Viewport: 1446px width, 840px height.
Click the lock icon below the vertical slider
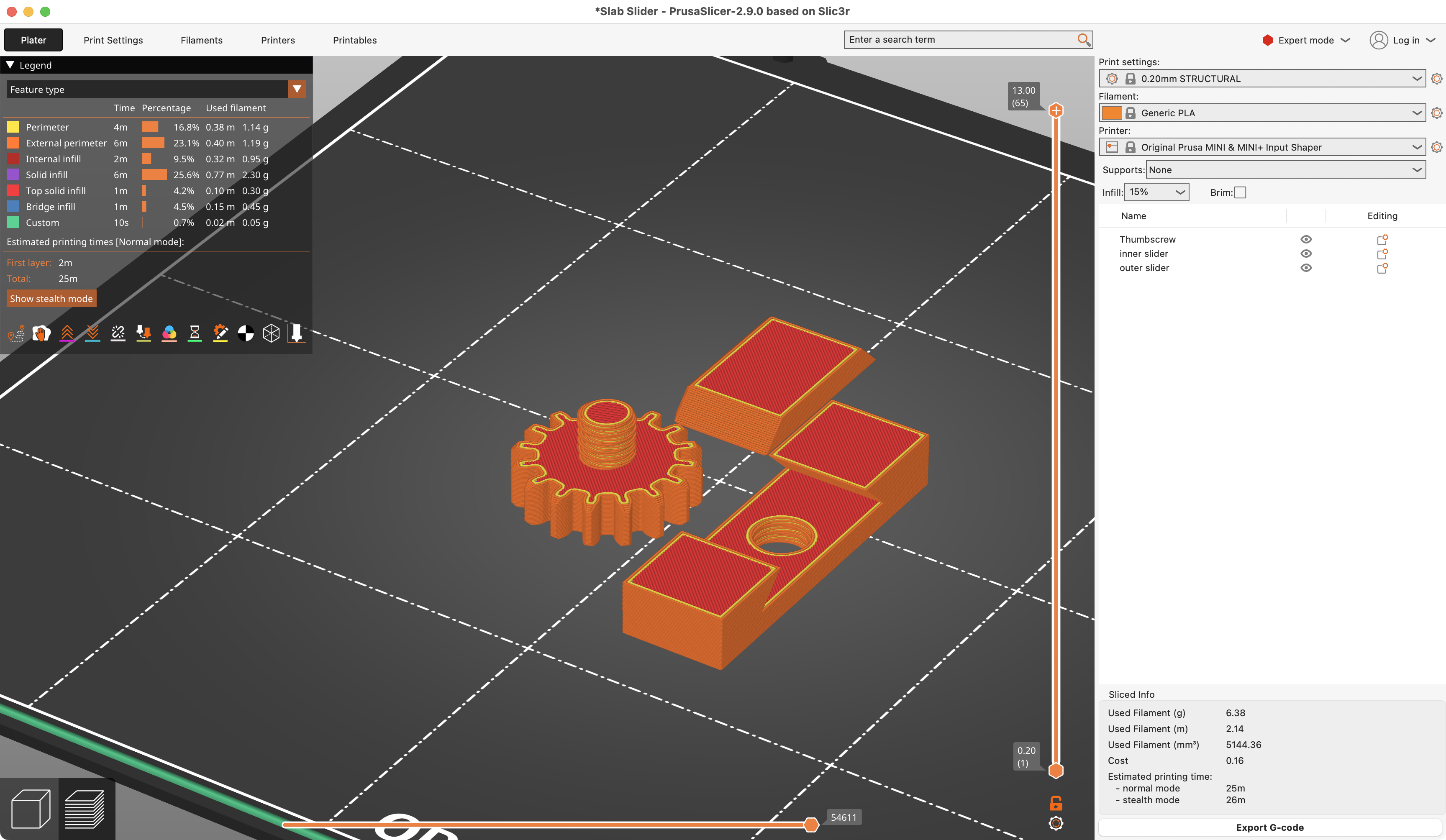pyautogui.click(x=1056, y=803)
